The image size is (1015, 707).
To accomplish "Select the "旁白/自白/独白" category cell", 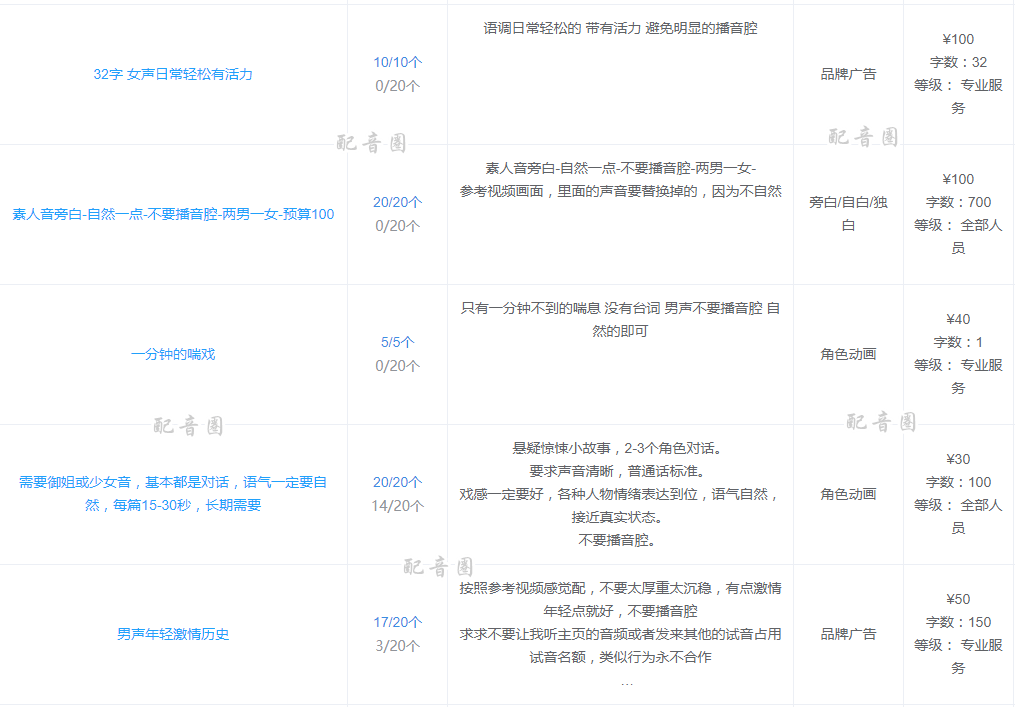I will coord(848,214).
